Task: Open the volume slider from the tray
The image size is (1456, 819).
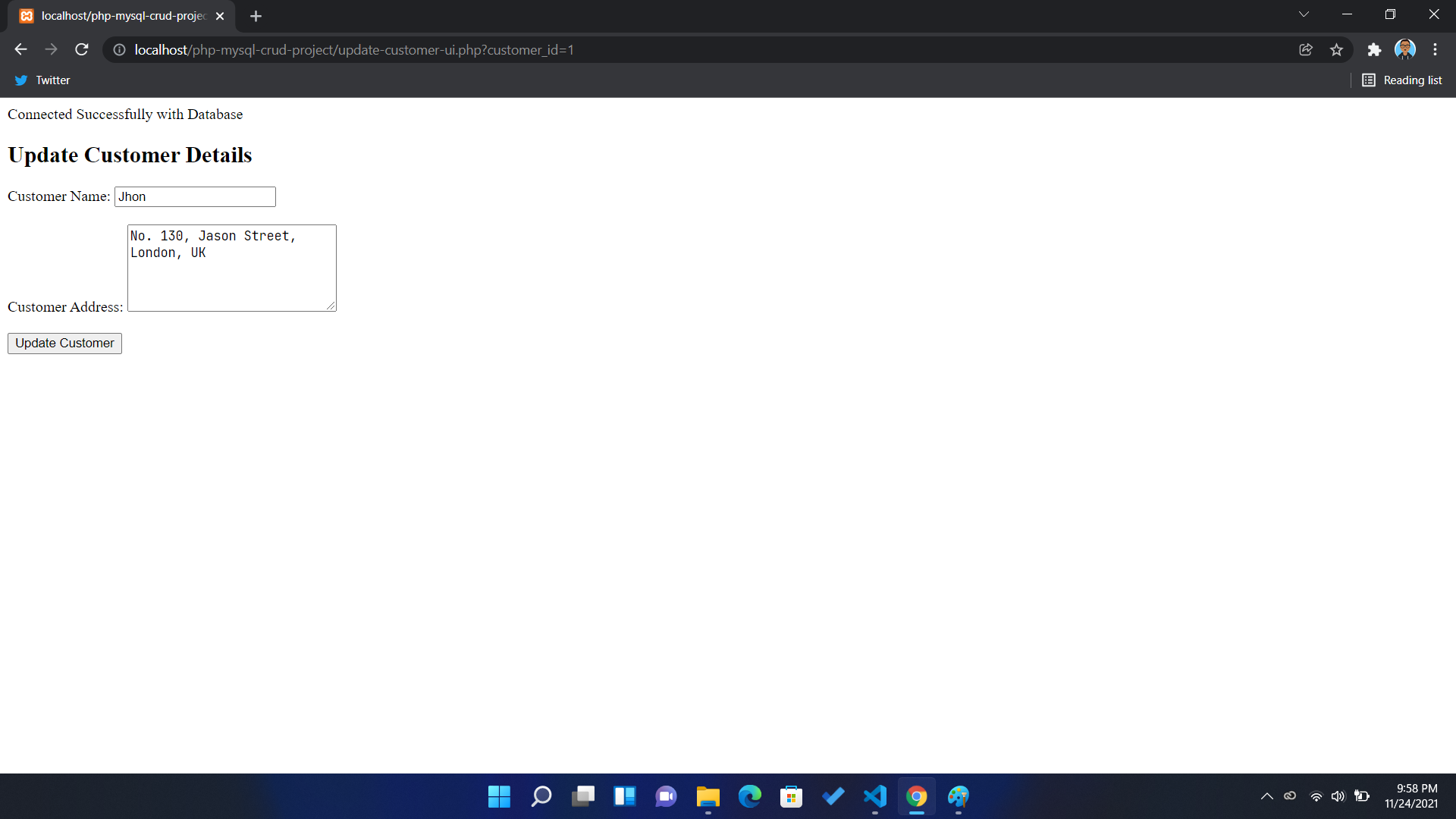Action: 1338,796
